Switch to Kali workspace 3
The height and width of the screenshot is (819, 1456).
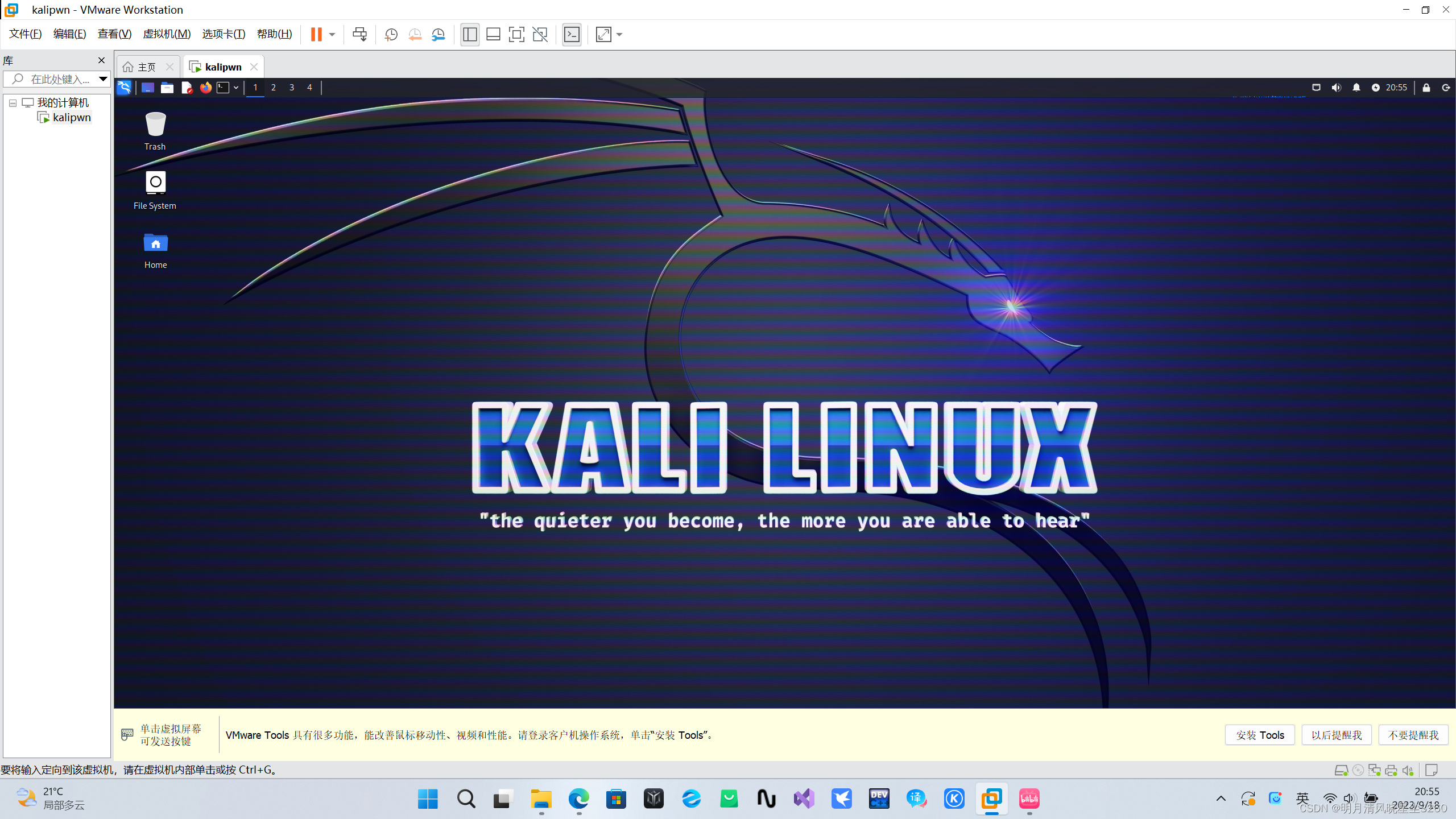pos(292,88)
